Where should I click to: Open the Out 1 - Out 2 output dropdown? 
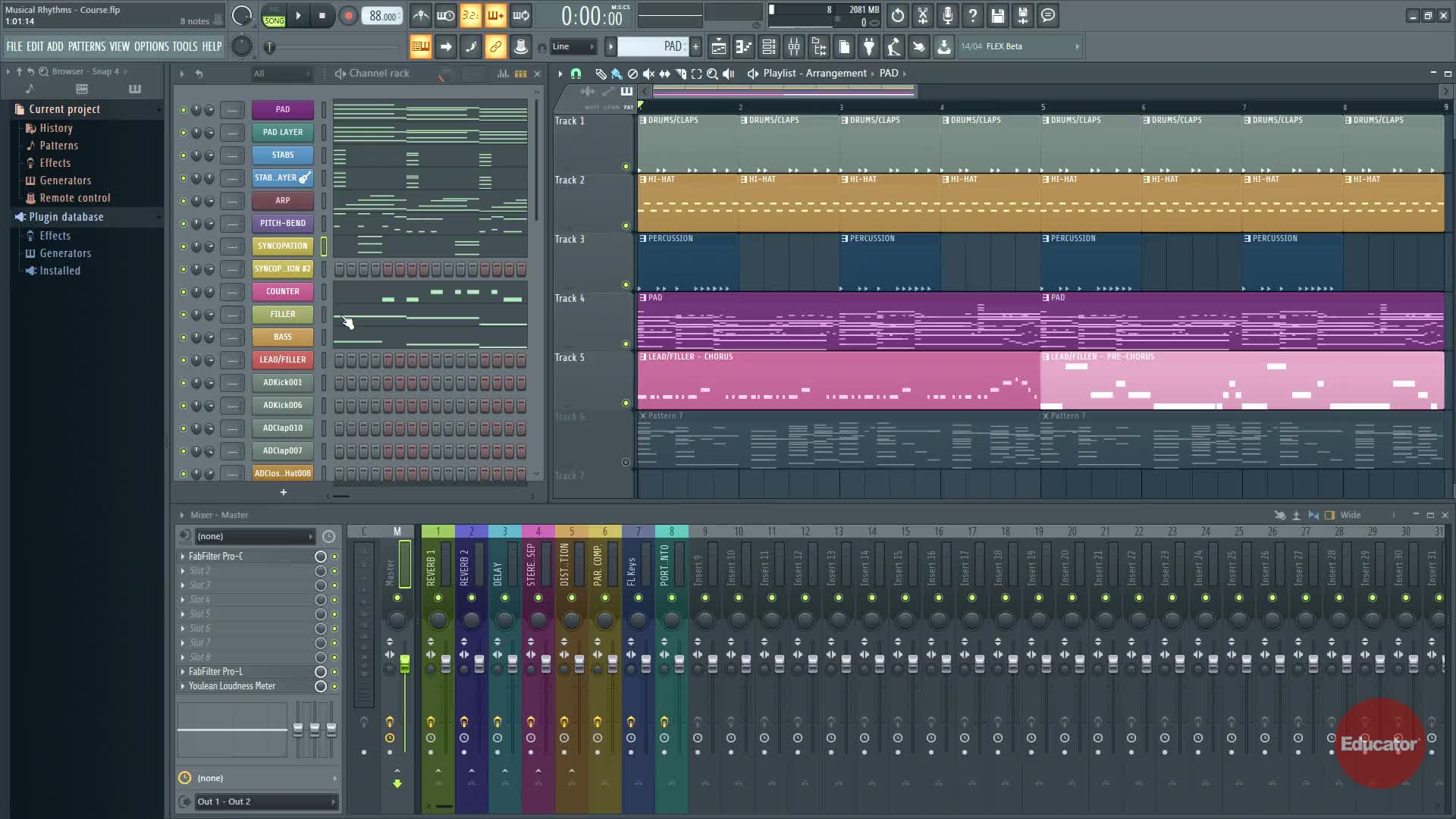[265, 802]
